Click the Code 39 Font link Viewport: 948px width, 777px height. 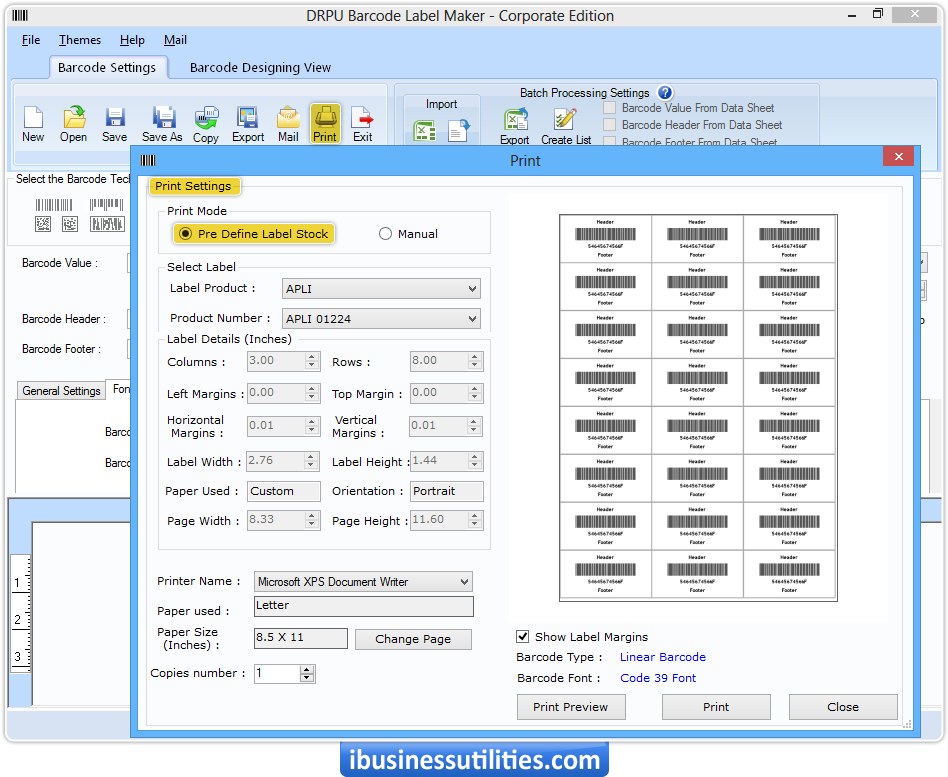coord(658,678)
